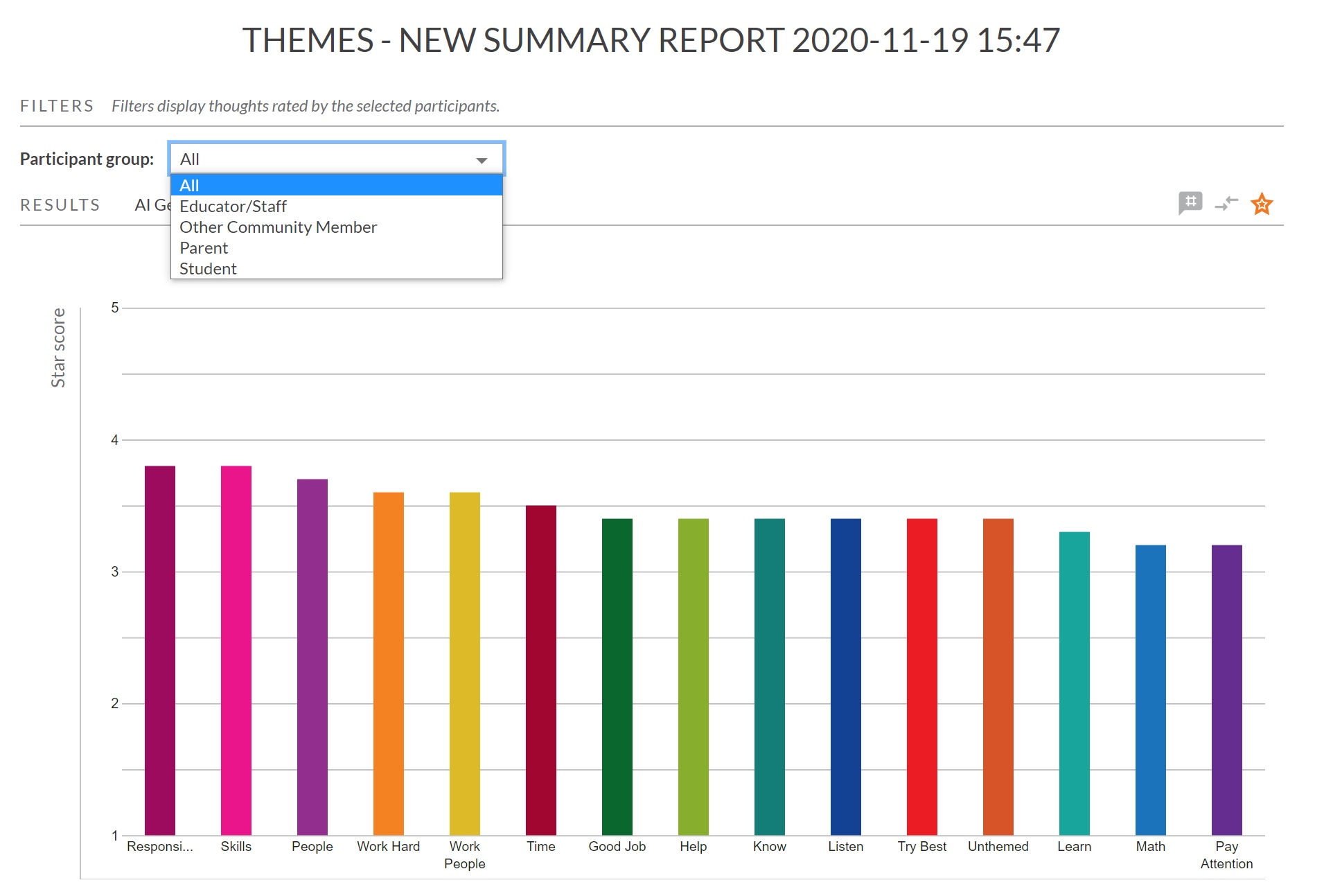Click the 'Work Hard' axis label

pyautogui.click(x=389, y=846)
